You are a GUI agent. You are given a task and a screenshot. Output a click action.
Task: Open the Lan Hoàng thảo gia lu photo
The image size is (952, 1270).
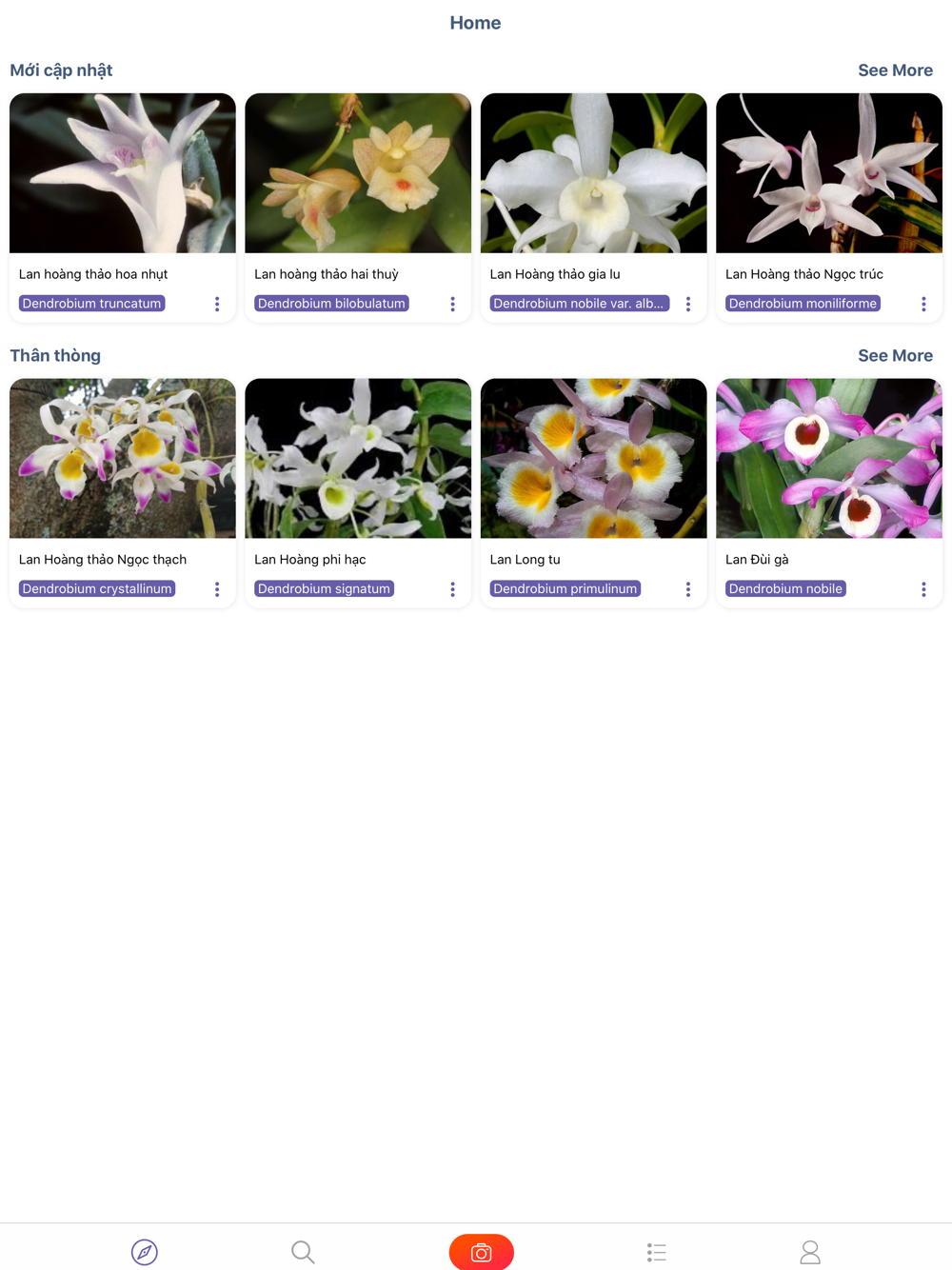(x=594, y=173)
